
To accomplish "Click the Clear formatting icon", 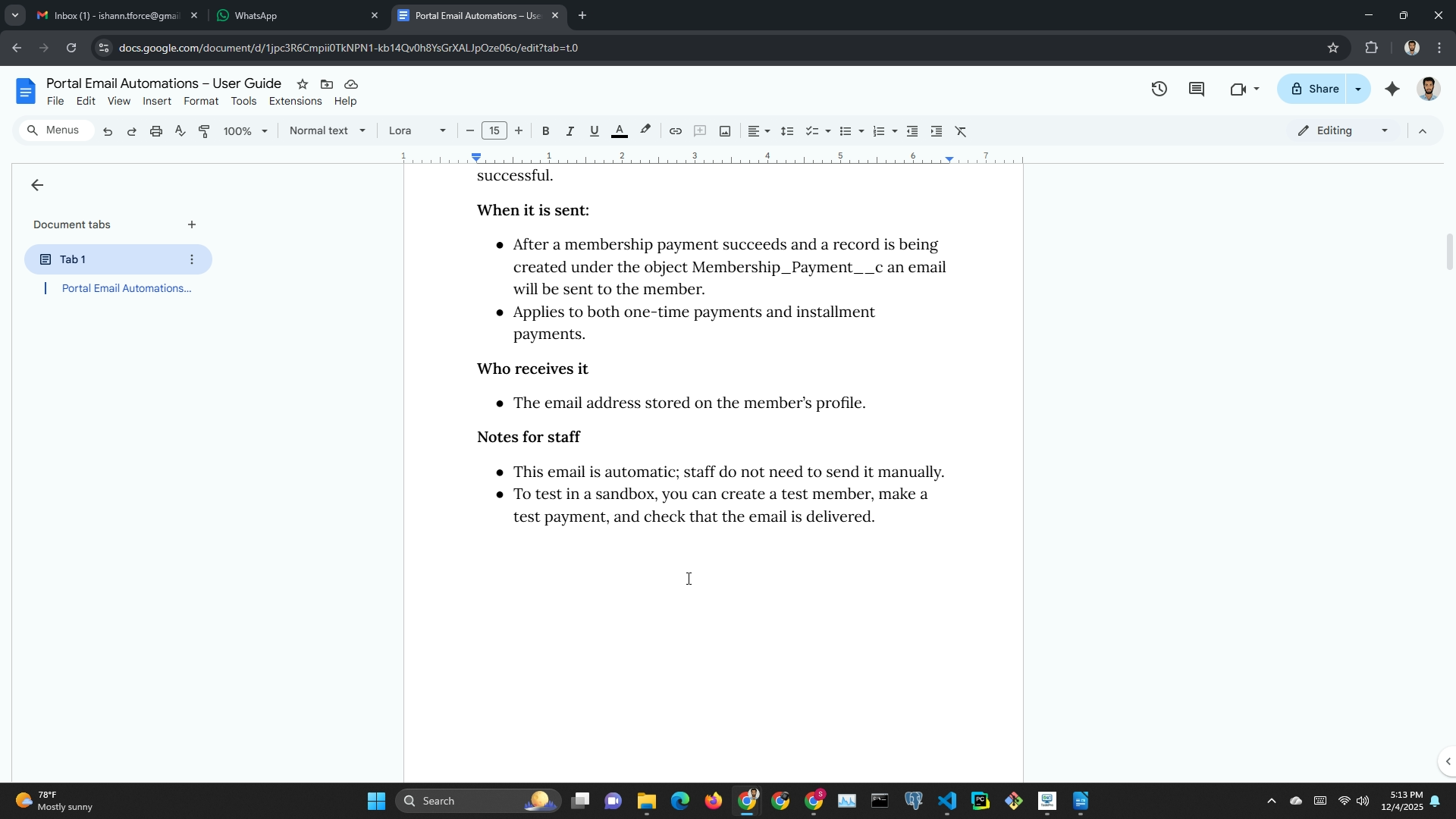I will (961, 131).
